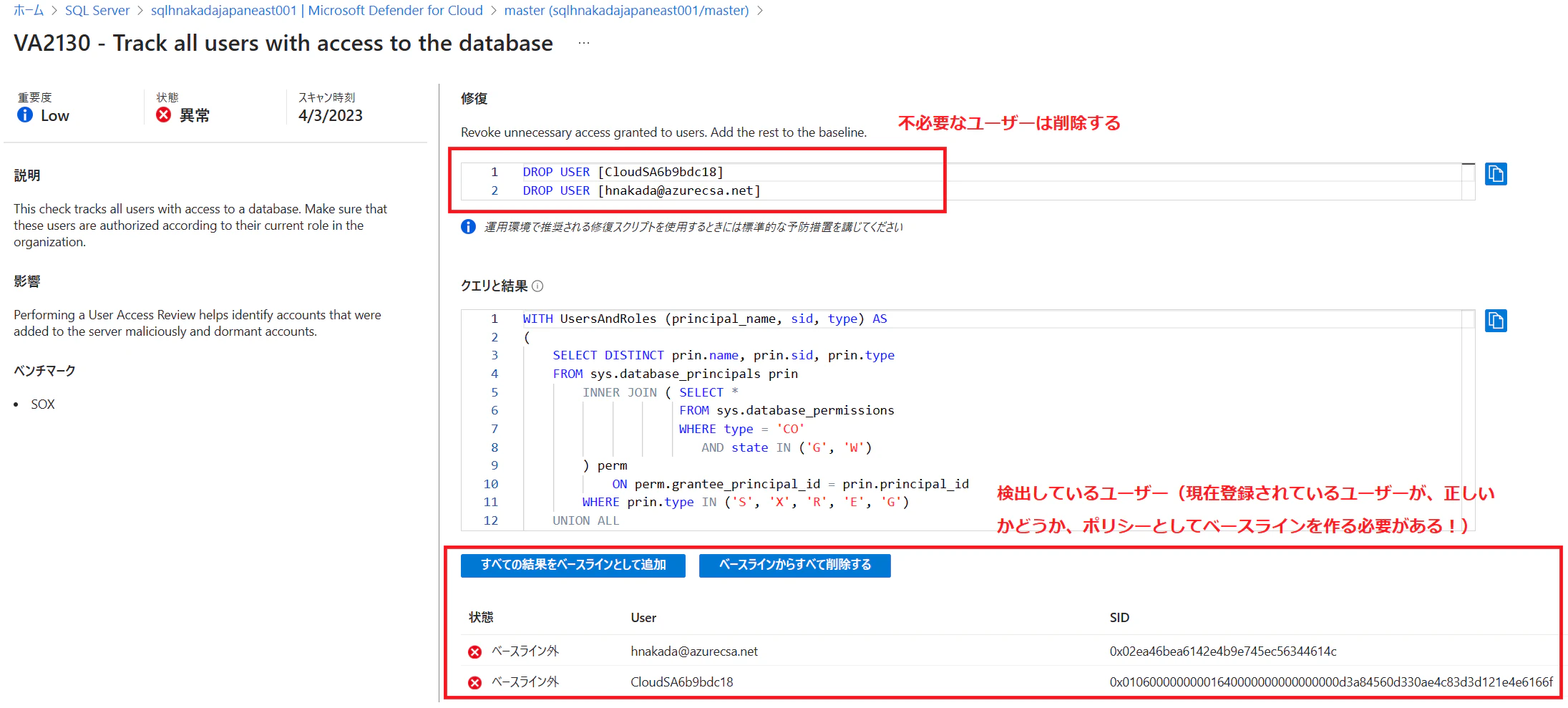Viewport: 1568px width, 708px height.
Task: Open Microsoft Defender for Cloud breadcrumb
Action: coord(317,11)
